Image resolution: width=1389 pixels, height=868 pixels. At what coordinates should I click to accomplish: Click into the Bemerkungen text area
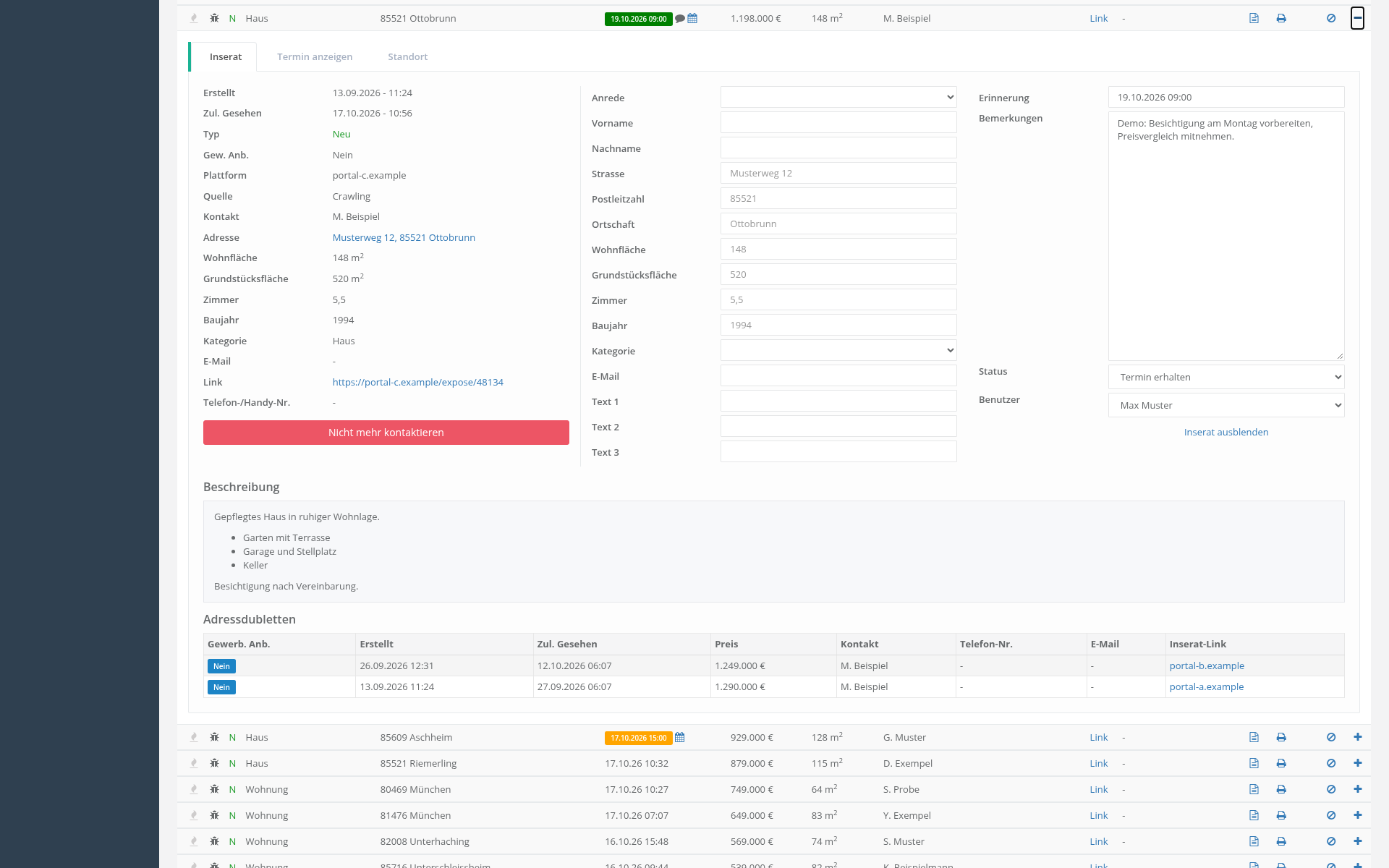(1226, 236)
